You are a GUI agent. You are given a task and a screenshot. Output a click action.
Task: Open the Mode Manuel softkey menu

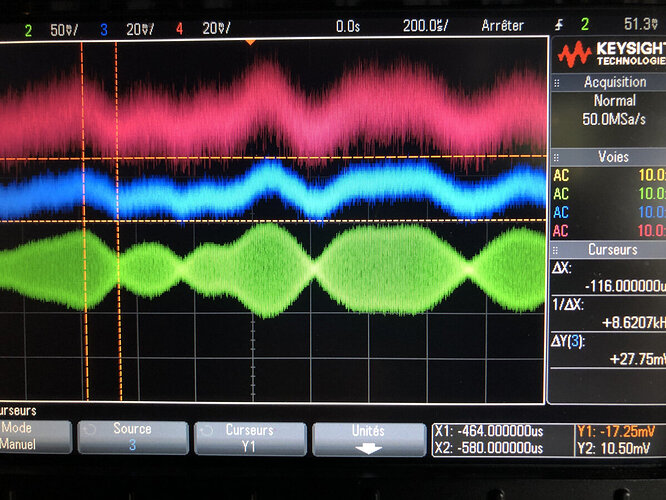[30, 436]
